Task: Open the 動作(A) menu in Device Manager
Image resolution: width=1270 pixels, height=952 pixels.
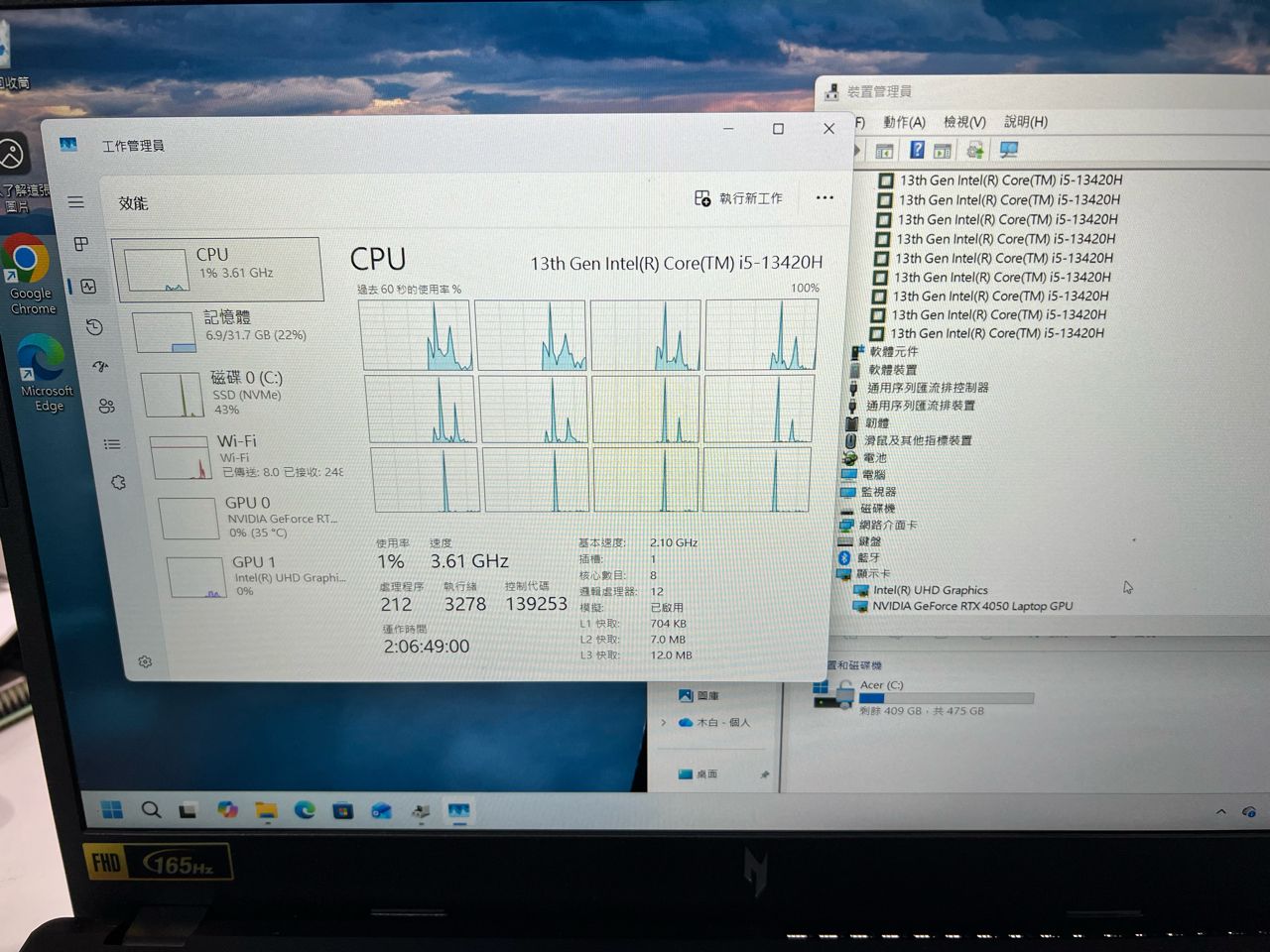Action: 904,122
